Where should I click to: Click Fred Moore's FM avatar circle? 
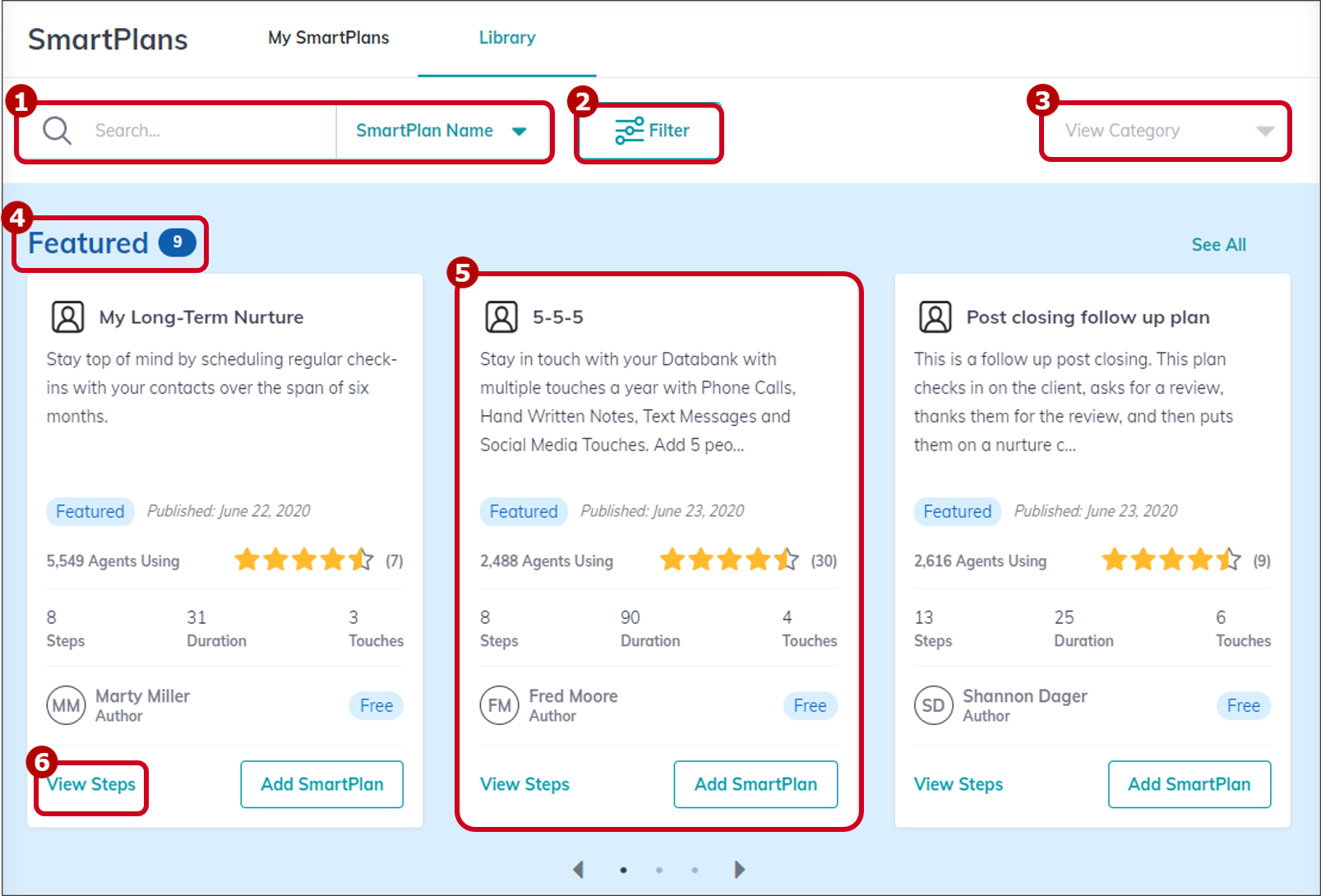499,705
